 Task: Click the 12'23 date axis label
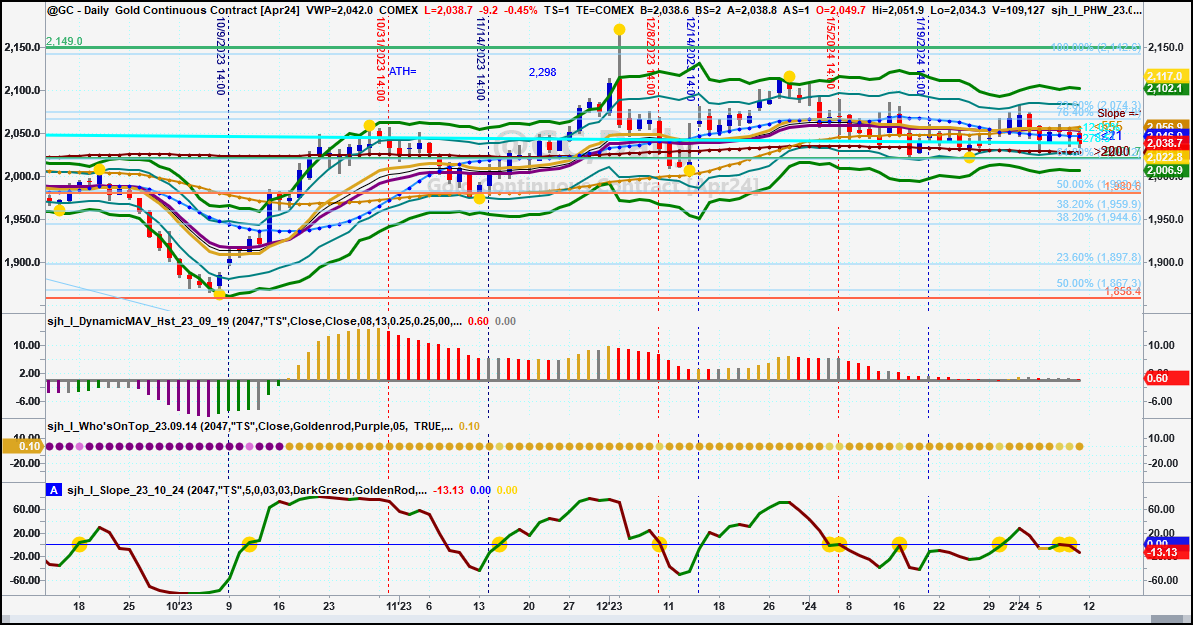pyautogui.click(x=609, y=607)
